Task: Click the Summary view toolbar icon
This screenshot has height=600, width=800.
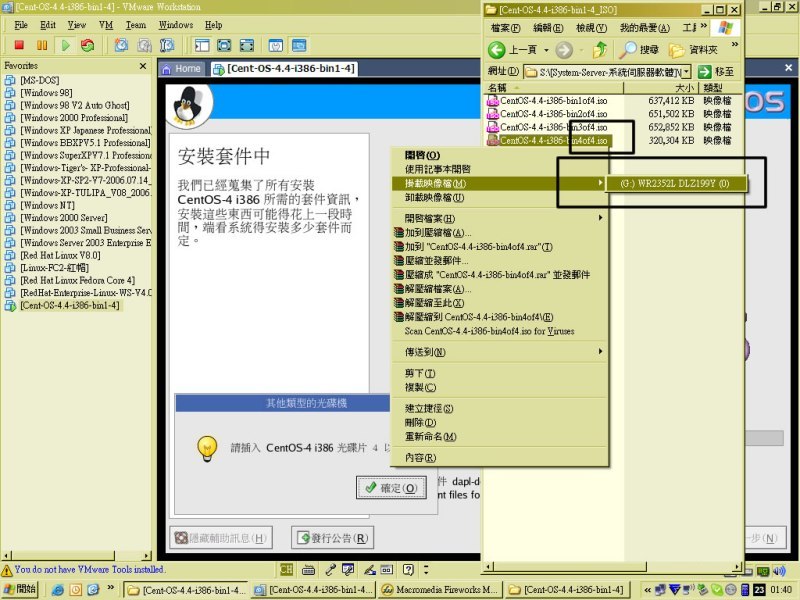Action: pos(276,45)
